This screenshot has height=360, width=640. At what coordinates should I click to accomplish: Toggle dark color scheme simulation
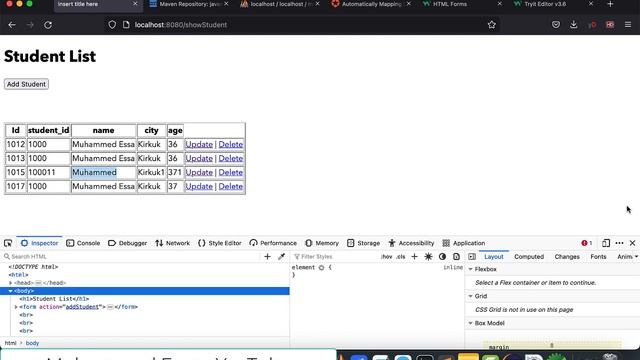pos(442,257)
